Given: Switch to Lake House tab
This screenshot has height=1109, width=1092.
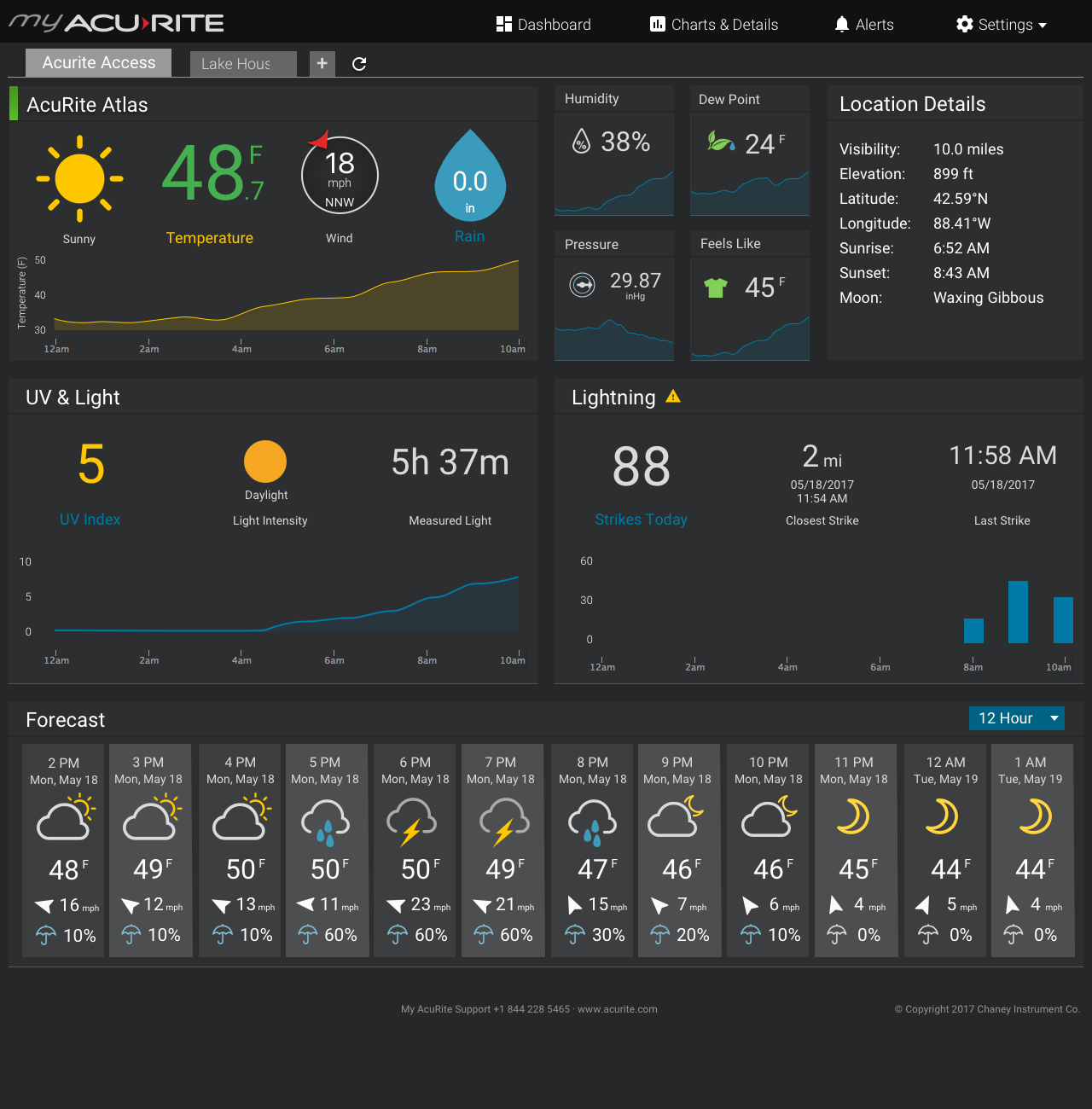Looking at the screenshot, I should pos(243,64).
